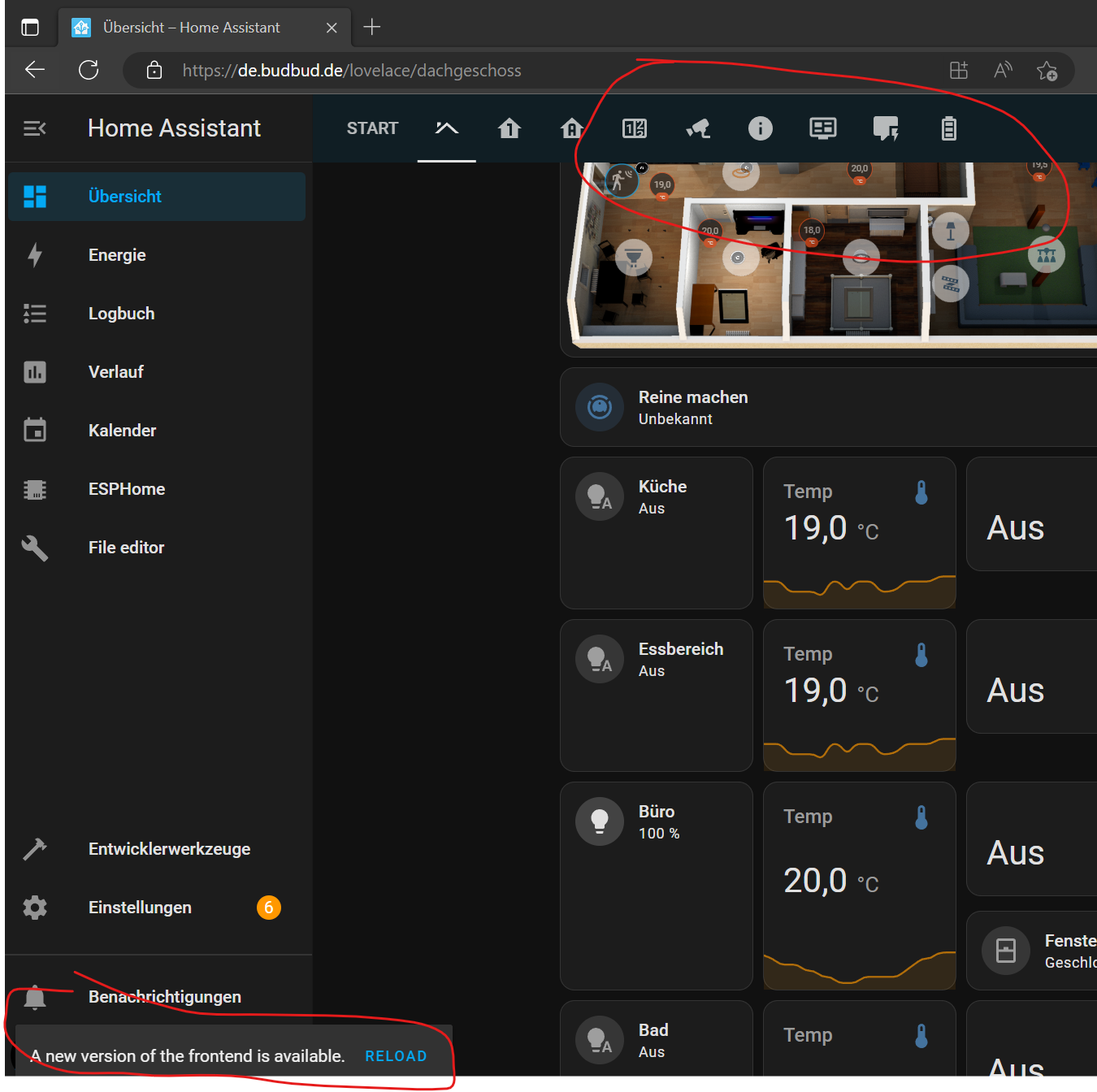Collapse the sidebar with the menu arrow
This screenshot has width=1097, height=1092.
(34, 128)
